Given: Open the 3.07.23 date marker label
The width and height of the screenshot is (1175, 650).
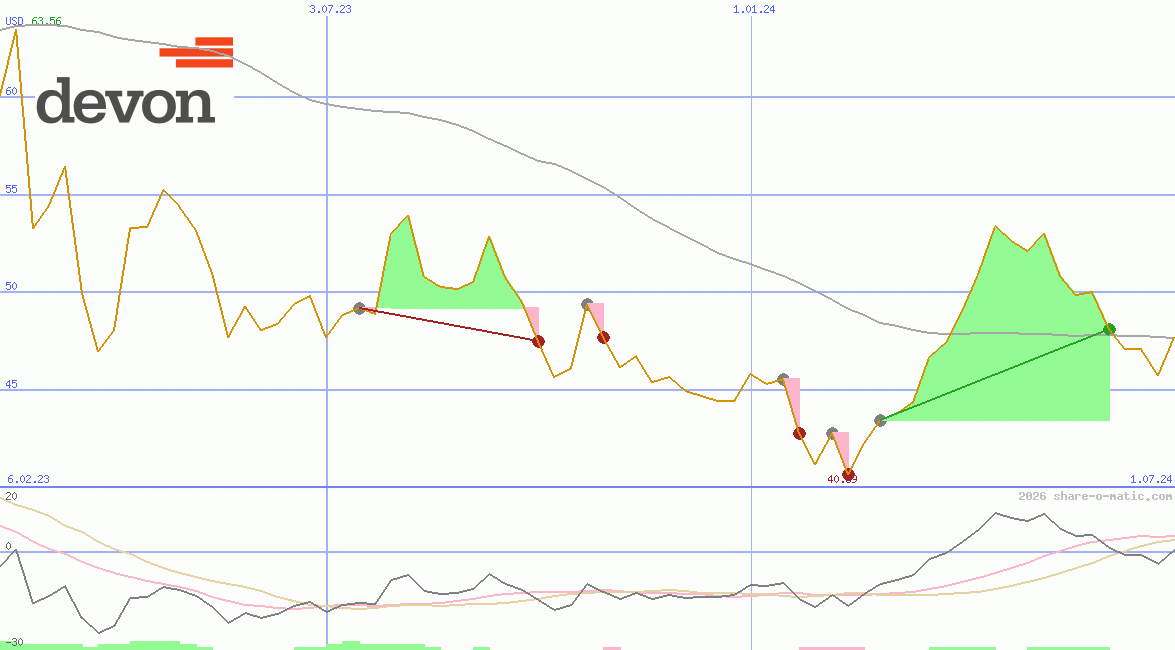Looking at the screenshot, I should (x=332, y=10).
